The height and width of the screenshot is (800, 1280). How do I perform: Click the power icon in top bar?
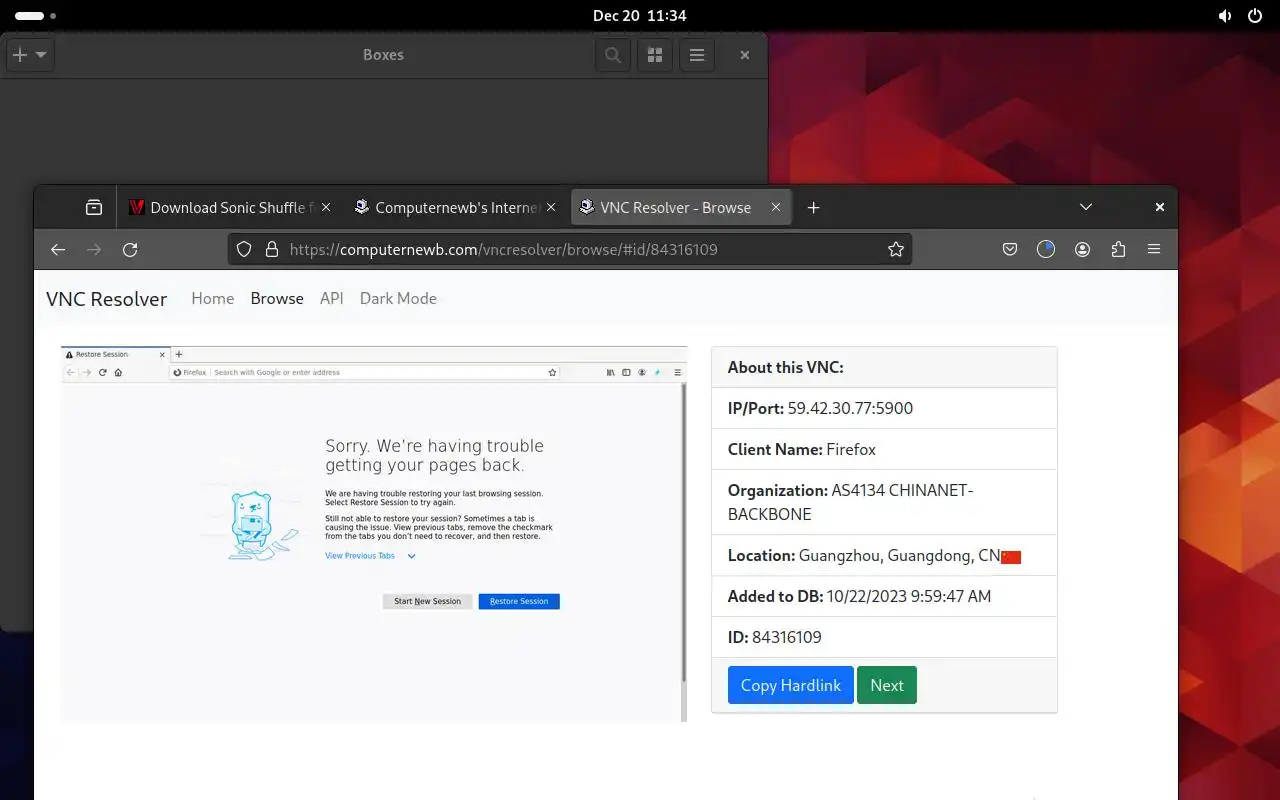[x=1255, y=16]
